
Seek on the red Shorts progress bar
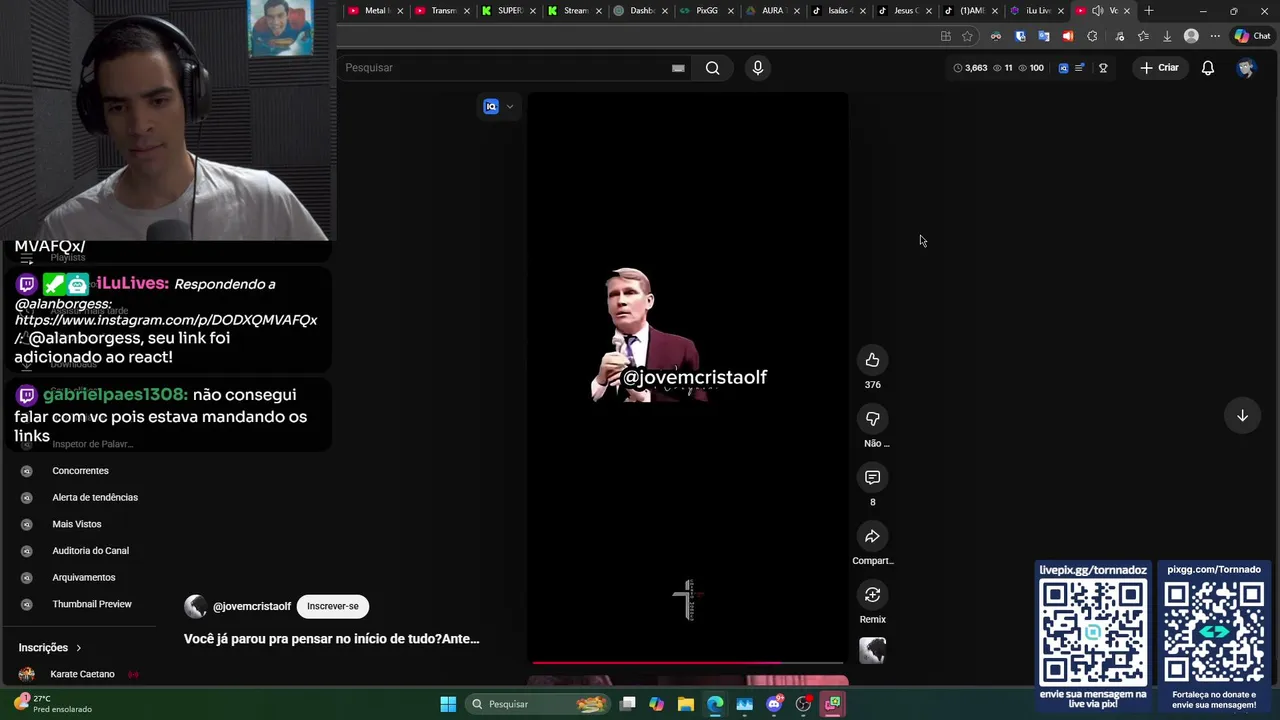688,662
